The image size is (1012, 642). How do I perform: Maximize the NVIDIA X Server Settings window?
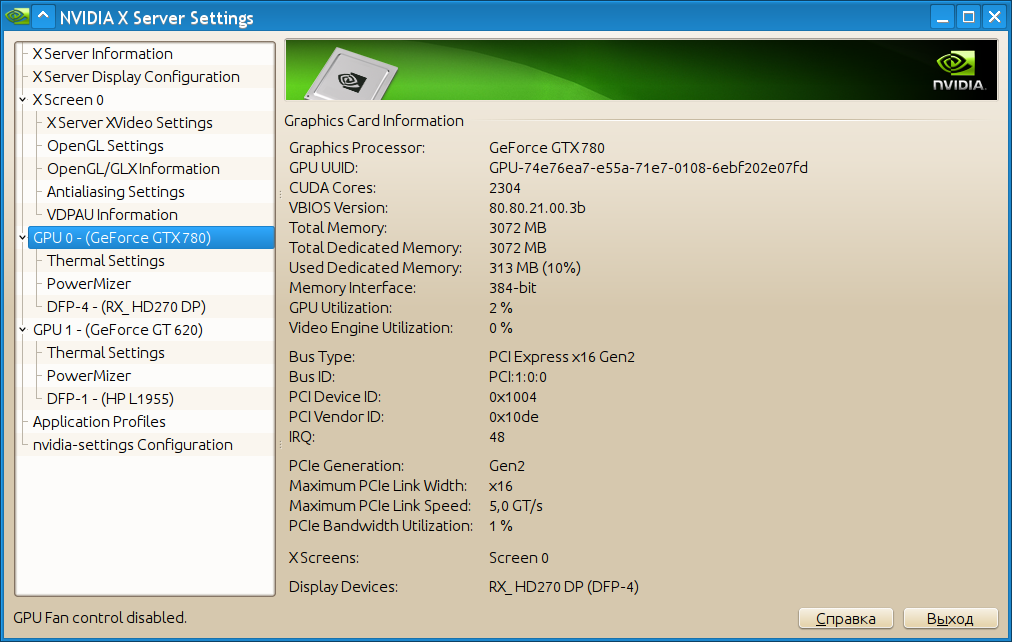968,17
